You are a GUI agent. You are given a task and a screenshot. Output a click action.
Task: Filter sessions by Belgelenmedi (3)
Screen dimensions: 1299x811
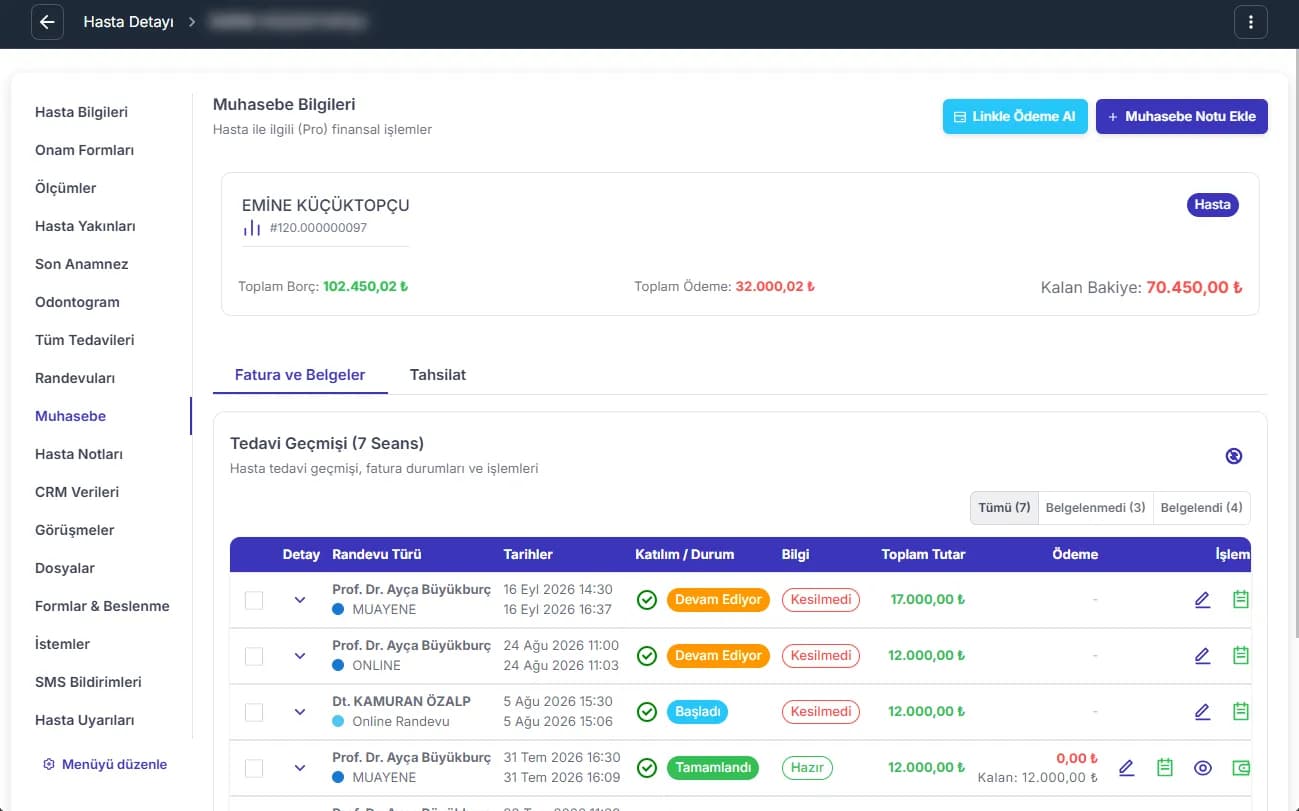1096,508
